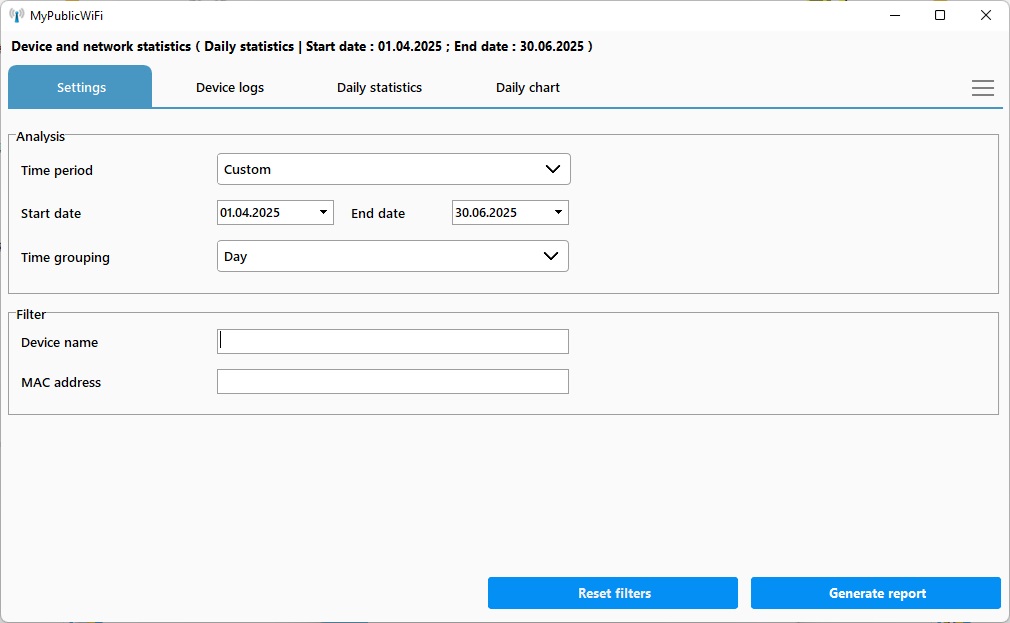Go to the Daily statistics tab
This screenshot has height=623, width=1010.
coord(379,88)
